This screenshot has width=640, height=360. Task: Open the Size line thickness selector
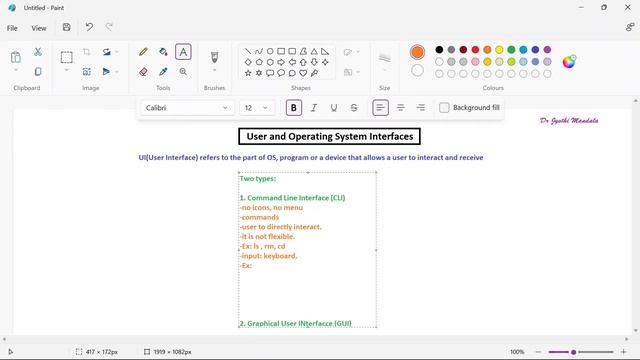384,61
